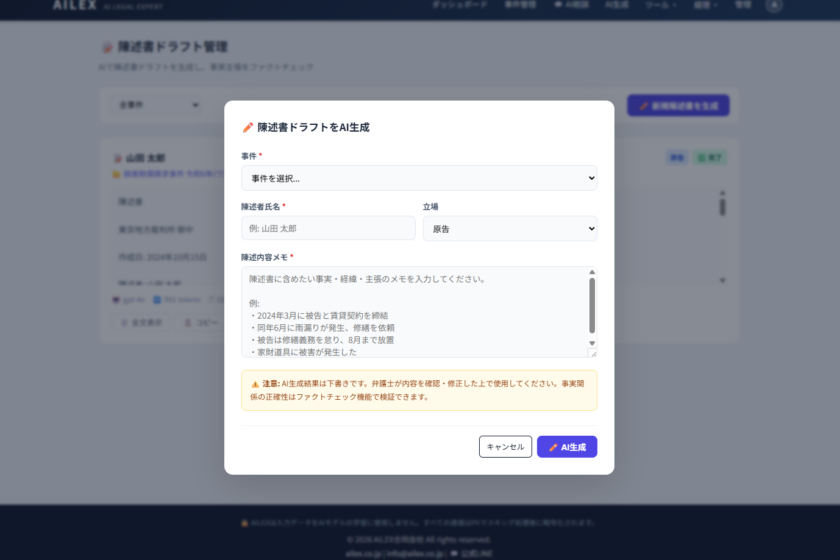The width and height of the screenshot is (840, 560).
Task: Open the 全事件 filter dropdown
Action: (158, 104)
